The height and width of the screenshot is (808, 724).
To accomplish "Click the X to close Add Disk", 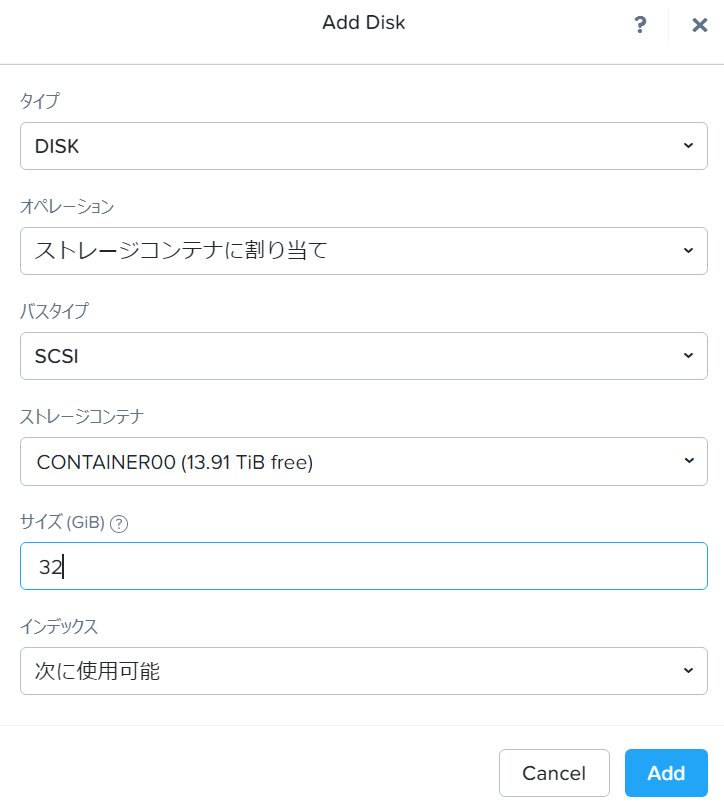I will [699, 24].
